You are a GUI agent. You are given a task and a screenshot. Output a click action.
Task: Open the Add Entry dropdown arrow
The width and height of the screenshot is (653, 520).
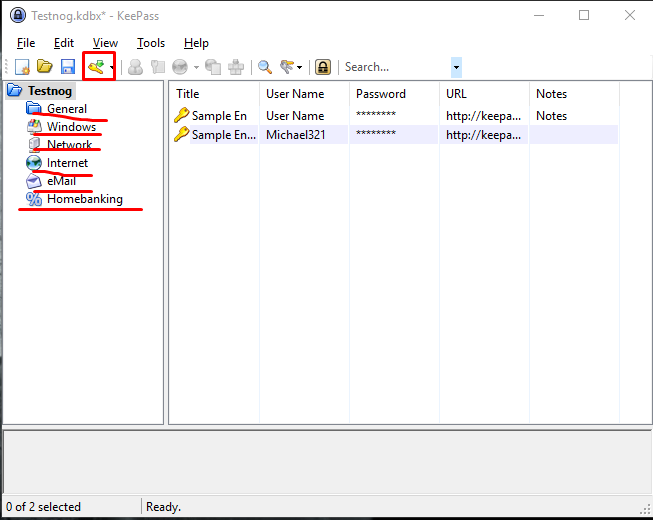[112, 67]
